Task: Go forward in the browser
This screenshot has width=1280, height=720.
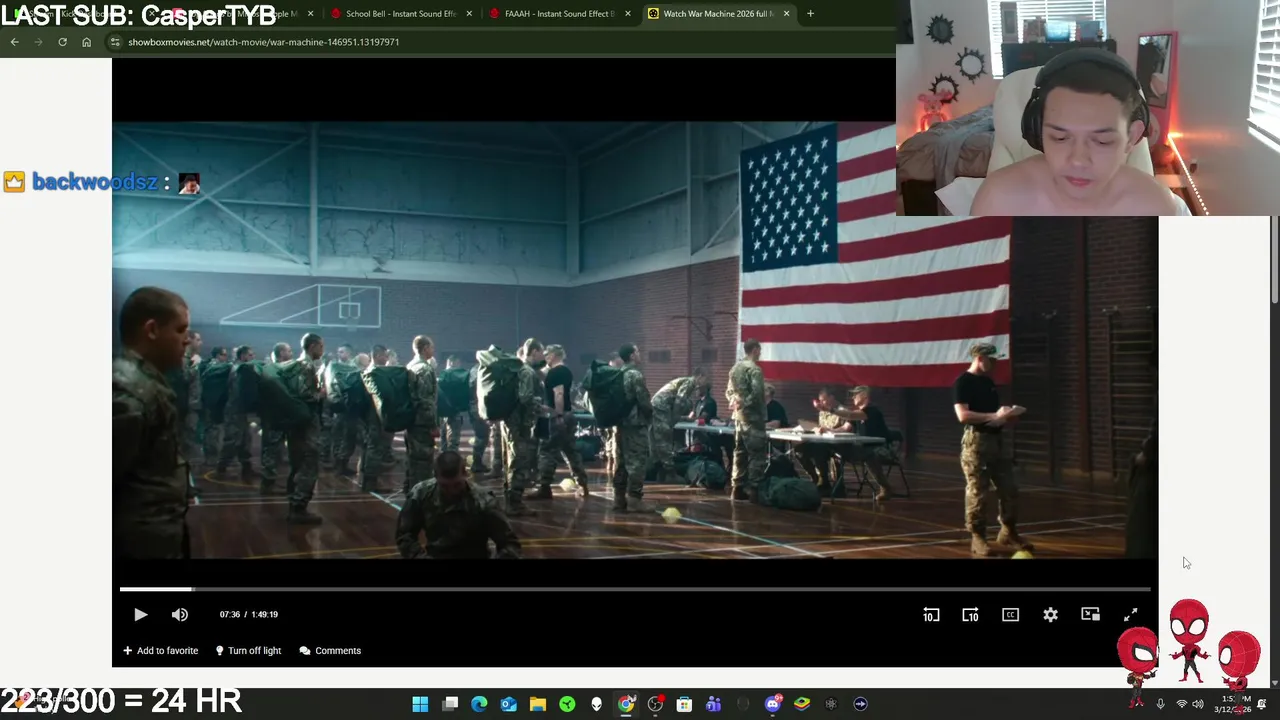Action: tap(38, 42)
